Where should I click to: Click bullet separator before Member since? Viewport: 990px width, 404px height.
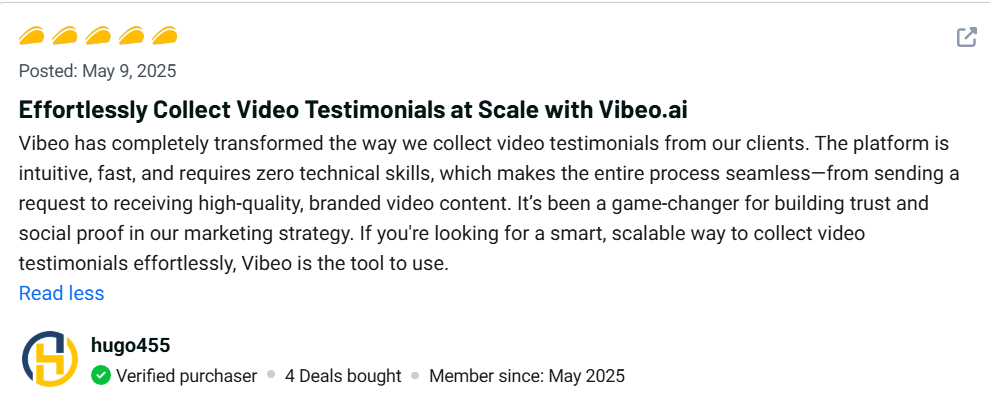415,376
